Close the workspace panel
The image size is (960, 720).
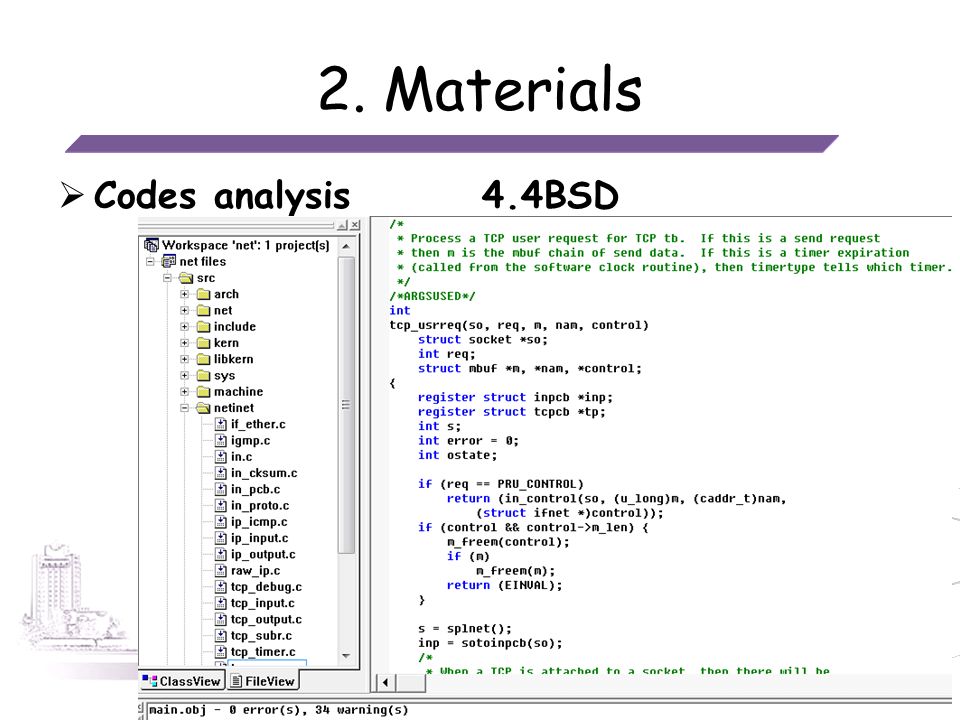pos(354,225)
